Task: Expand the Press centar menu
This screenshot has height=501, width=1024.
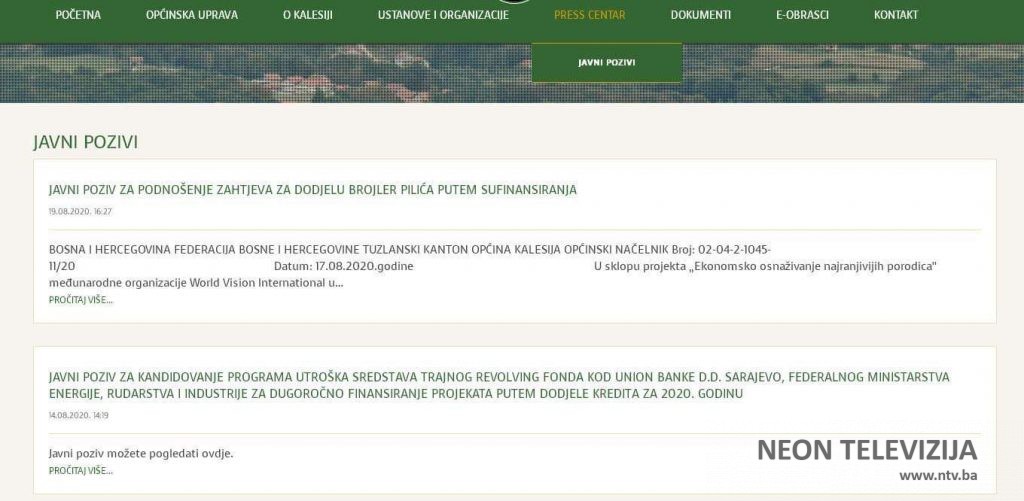Action: [589, 15]
